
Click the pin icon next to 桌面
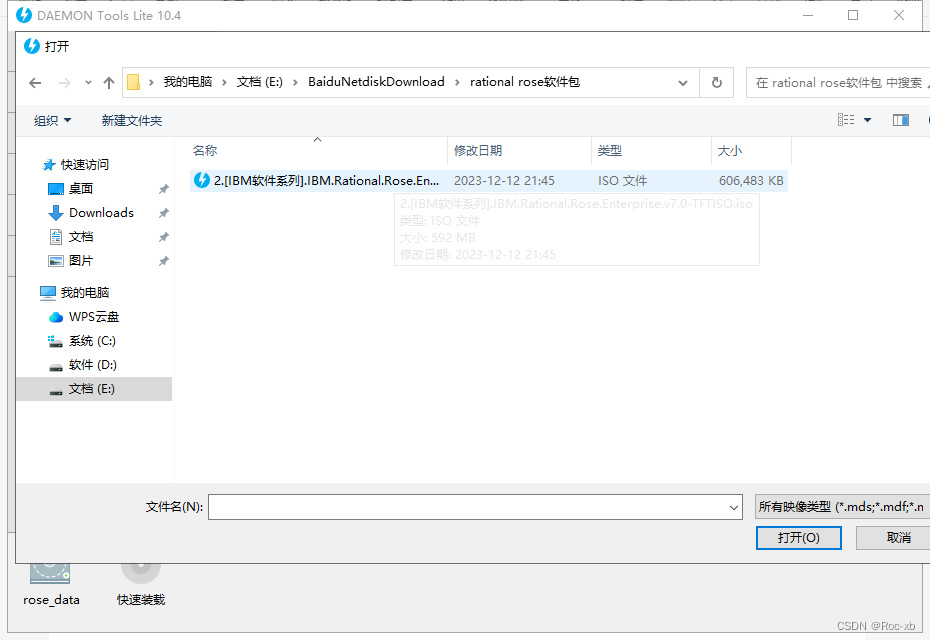point(164,189)
